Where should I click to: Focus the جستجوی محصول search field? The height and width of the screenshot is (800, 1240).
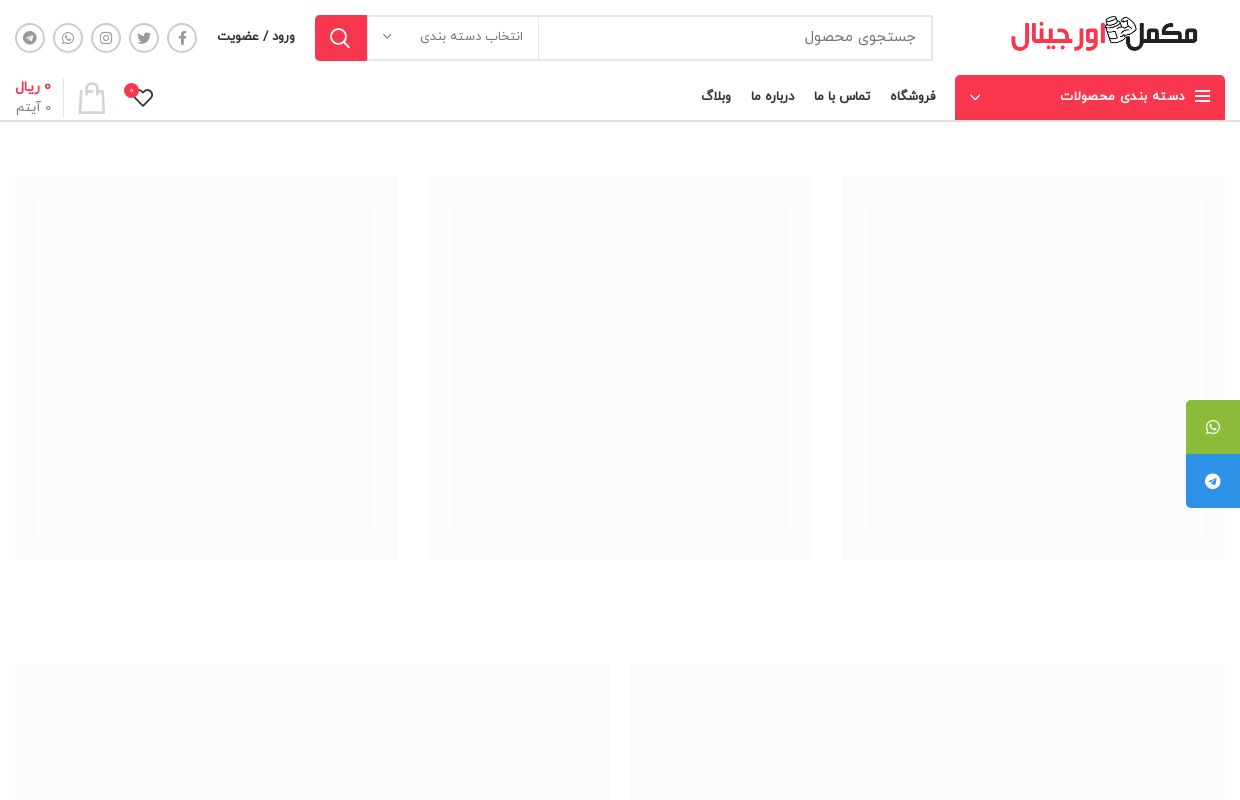[x=735, y=38]
